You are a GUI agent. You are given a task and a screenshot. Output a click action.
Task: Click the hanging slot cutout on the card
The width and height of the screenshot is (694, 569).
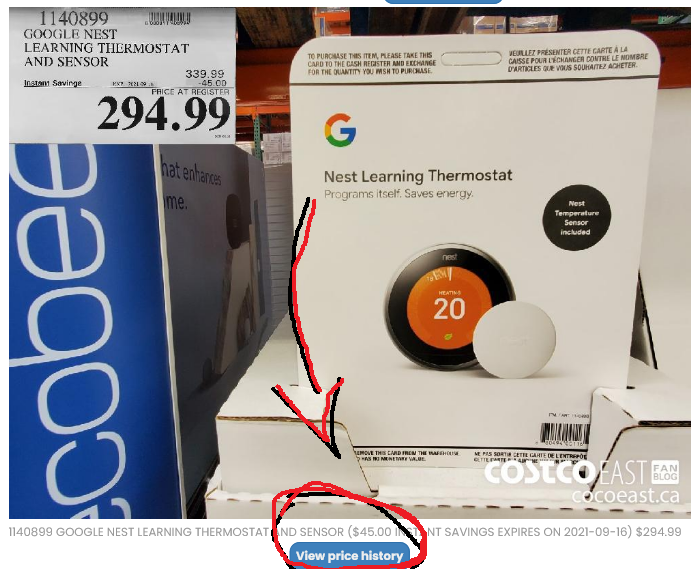pyautogui.click(x=471, y=58)
